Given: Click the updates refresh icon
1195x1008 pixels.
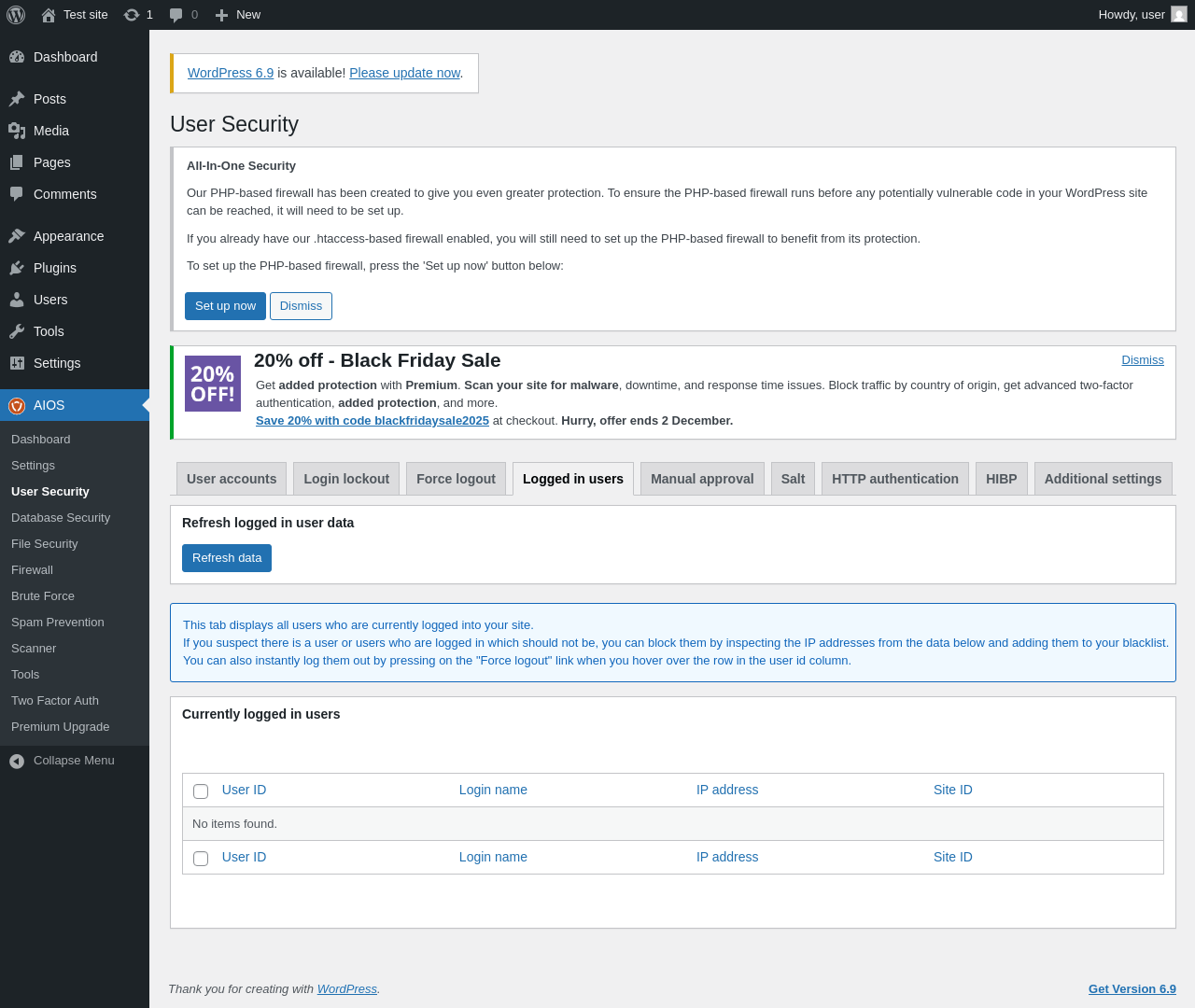Looking at the screenshot, I should point(132,15).
